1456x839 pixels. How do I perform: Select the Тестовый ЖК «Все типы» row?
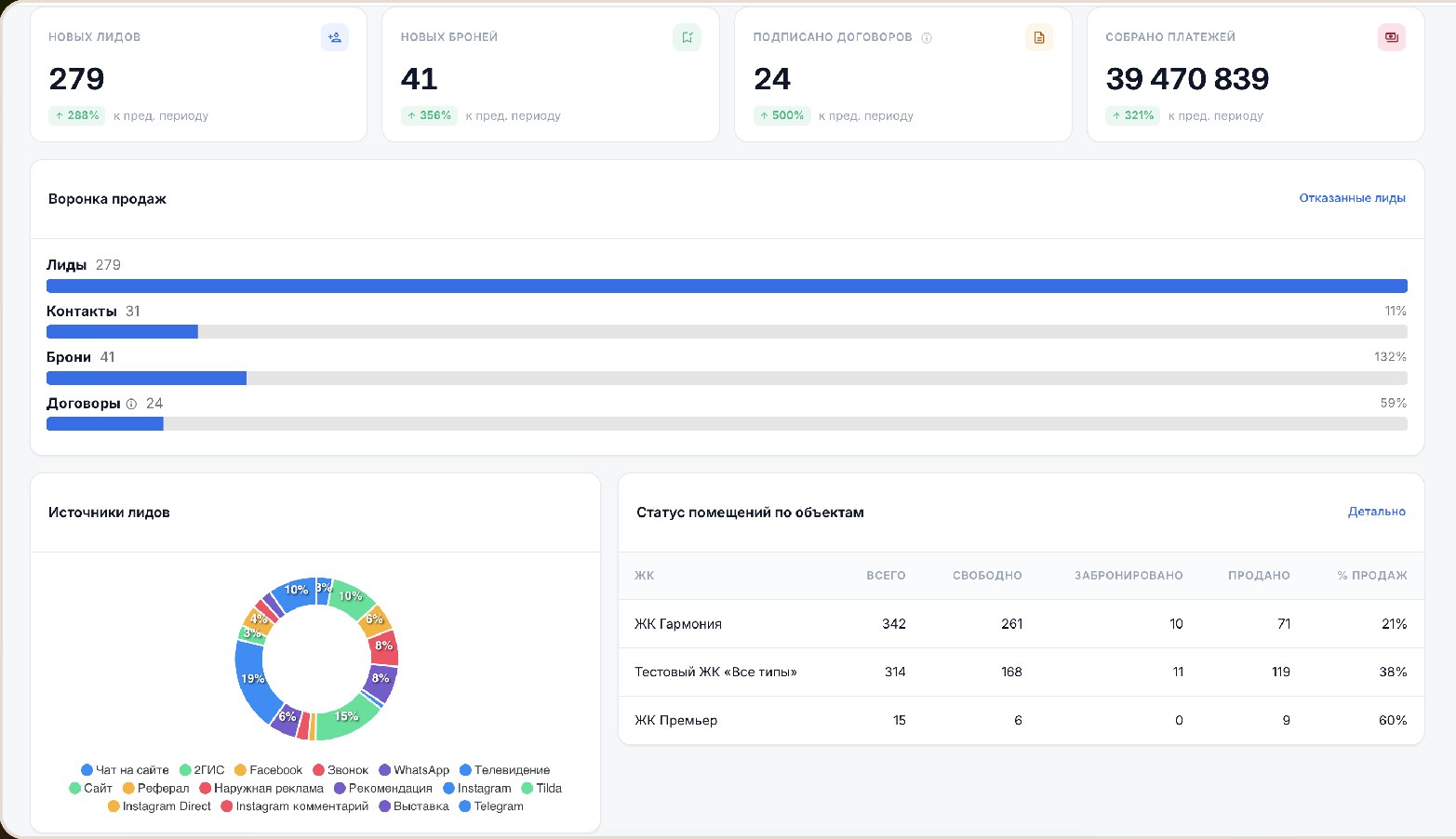(1022, 673)
